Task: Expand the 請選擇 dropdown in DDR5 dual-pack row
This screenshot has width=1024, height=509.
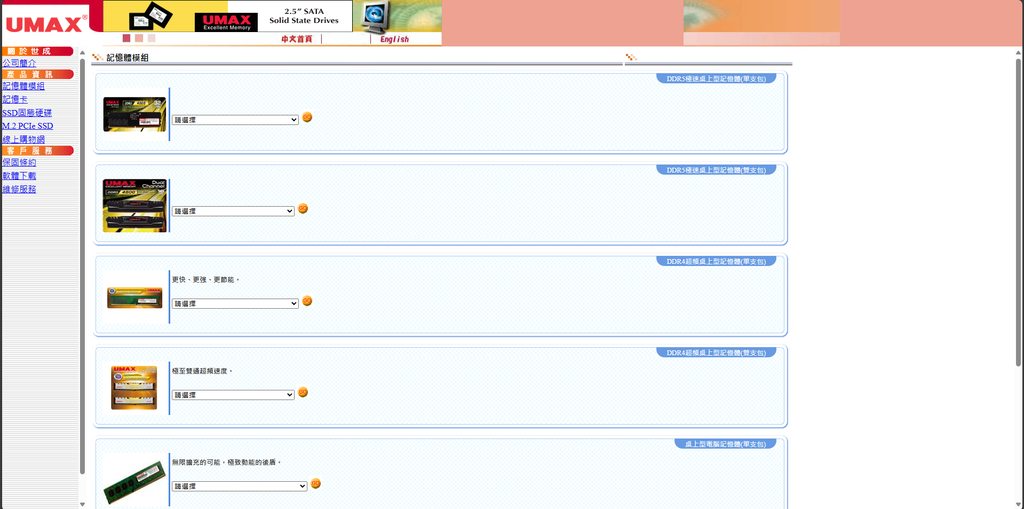Action: pyautogui.click(x=233, y=211)
